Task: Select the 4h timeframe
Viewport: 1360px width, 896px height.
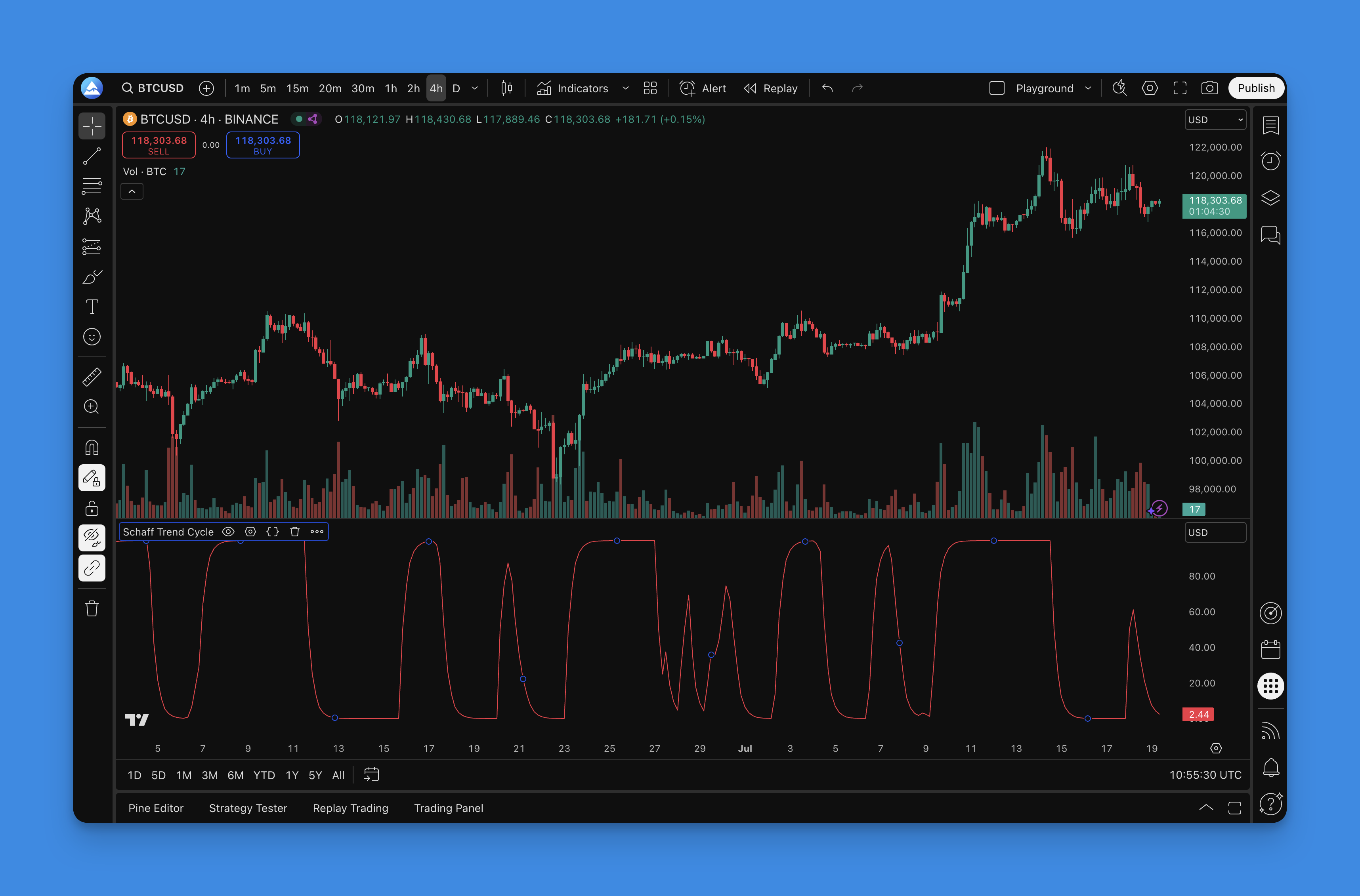Action: point(436,89)
